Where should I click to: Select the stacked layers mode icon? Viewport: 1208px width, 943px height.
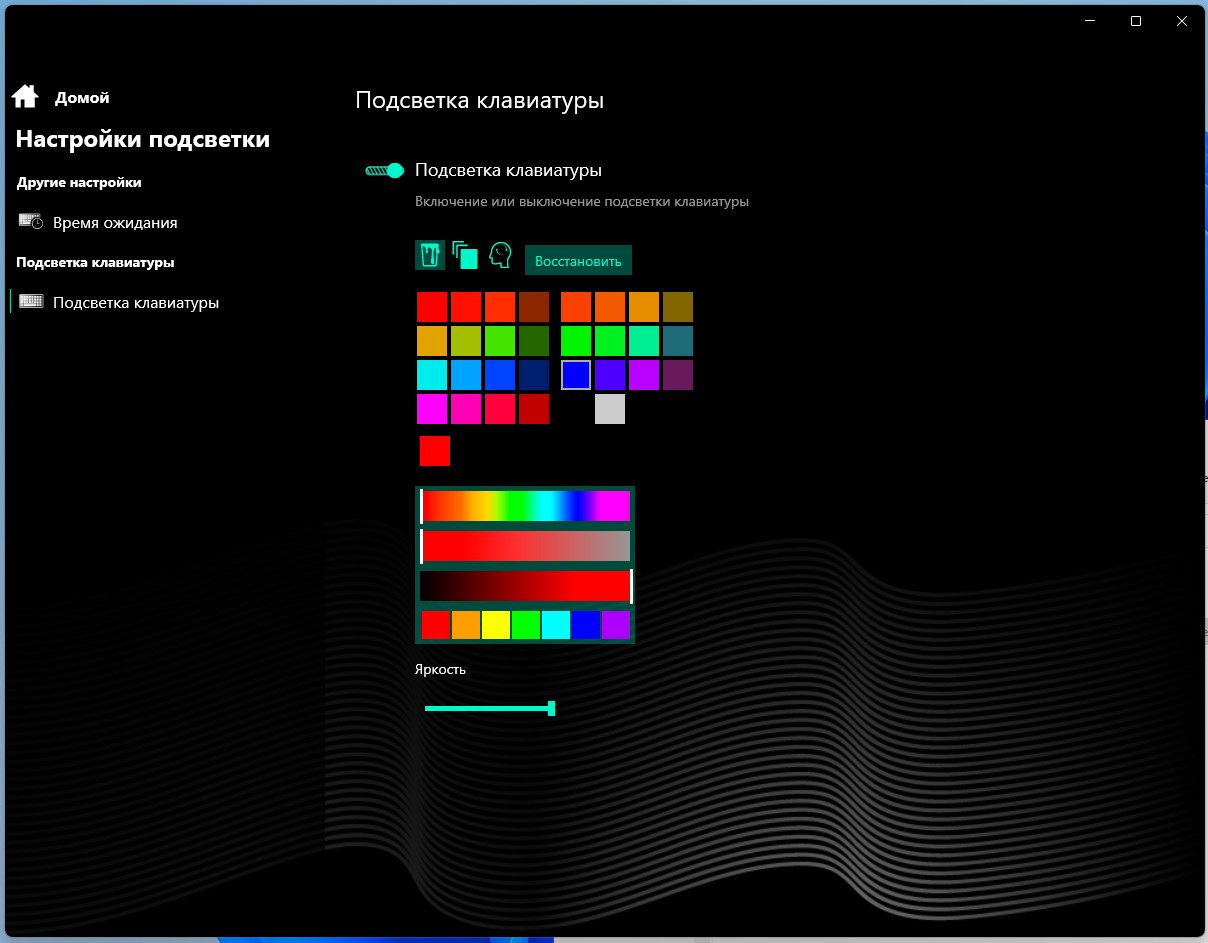pos(465,255)
